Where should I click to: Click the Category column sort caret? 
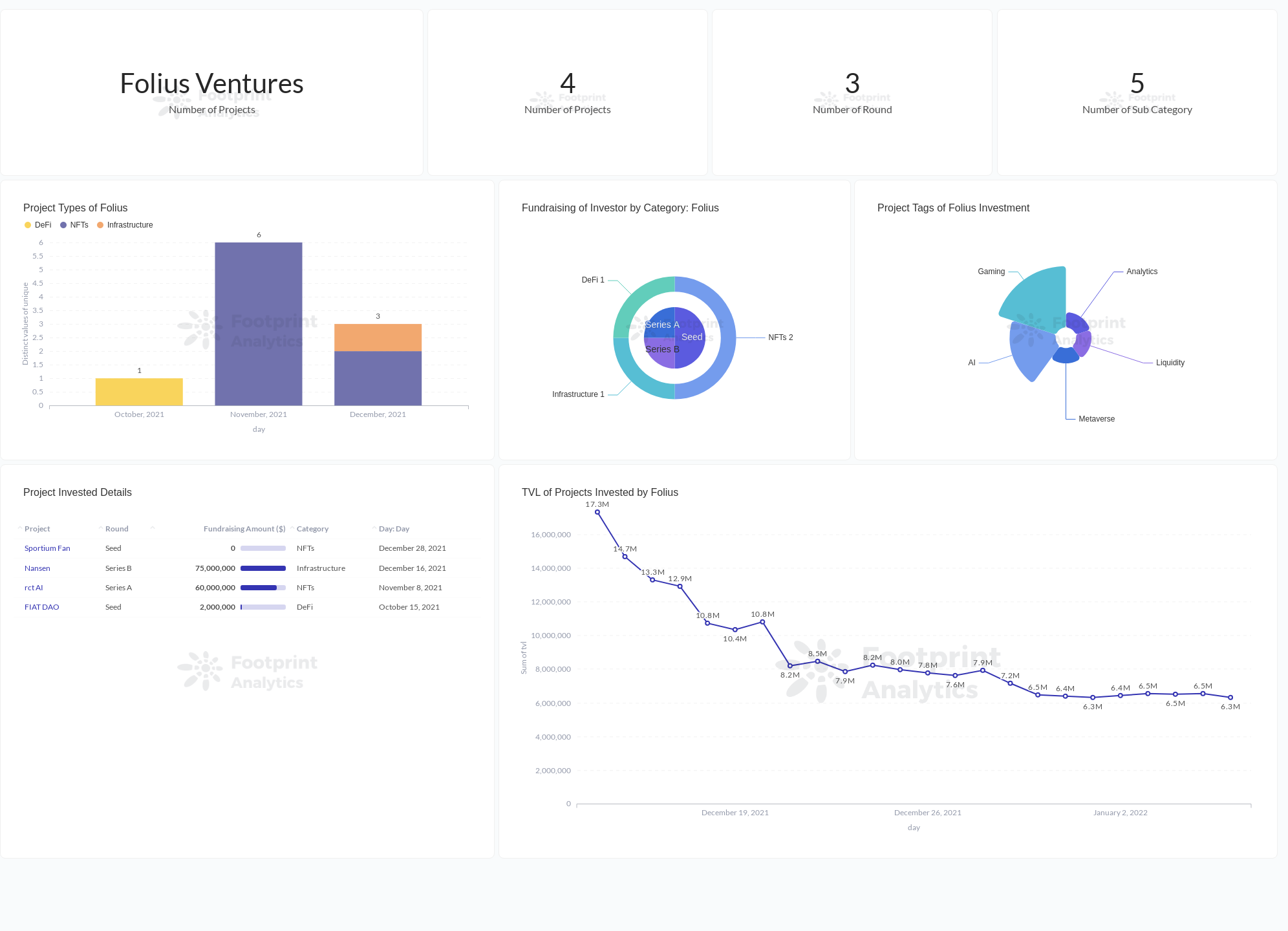click(x=292, y=528)
